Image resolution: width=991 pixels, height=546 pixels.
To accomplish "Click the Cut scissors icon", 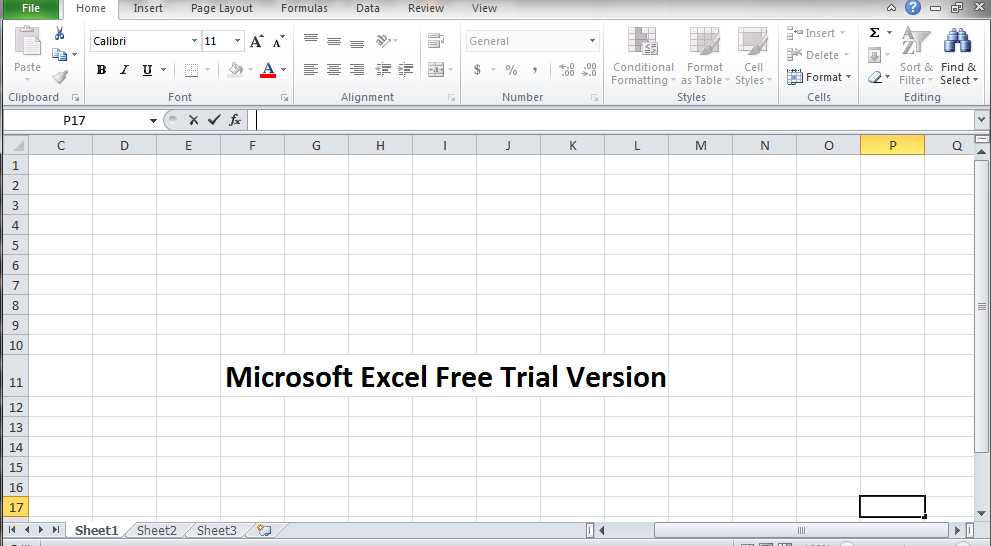I will tap(59, 33).
